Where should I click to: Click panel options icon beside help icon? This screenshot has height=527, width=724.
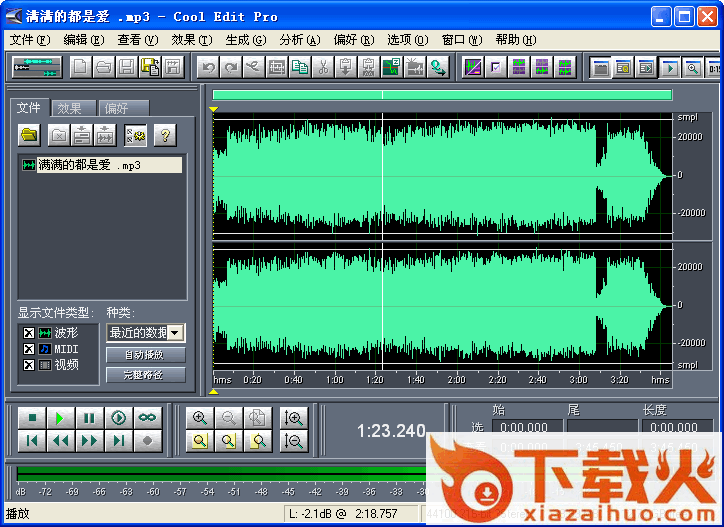[x=135, y=135]
